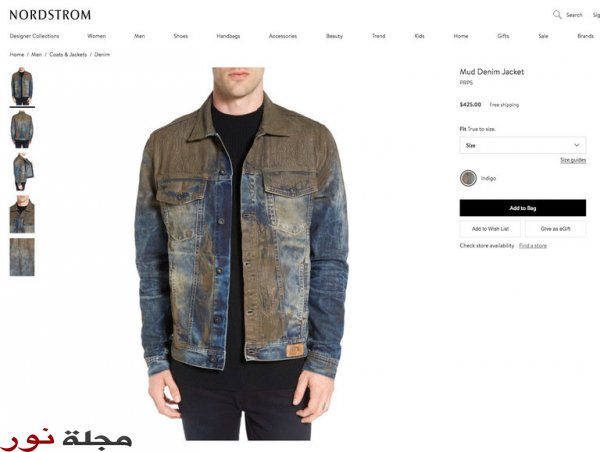The height and width of the screenshot is (452, 600).
Task: Select the second back-view jacket thumbnail
Action: [22, 129]
